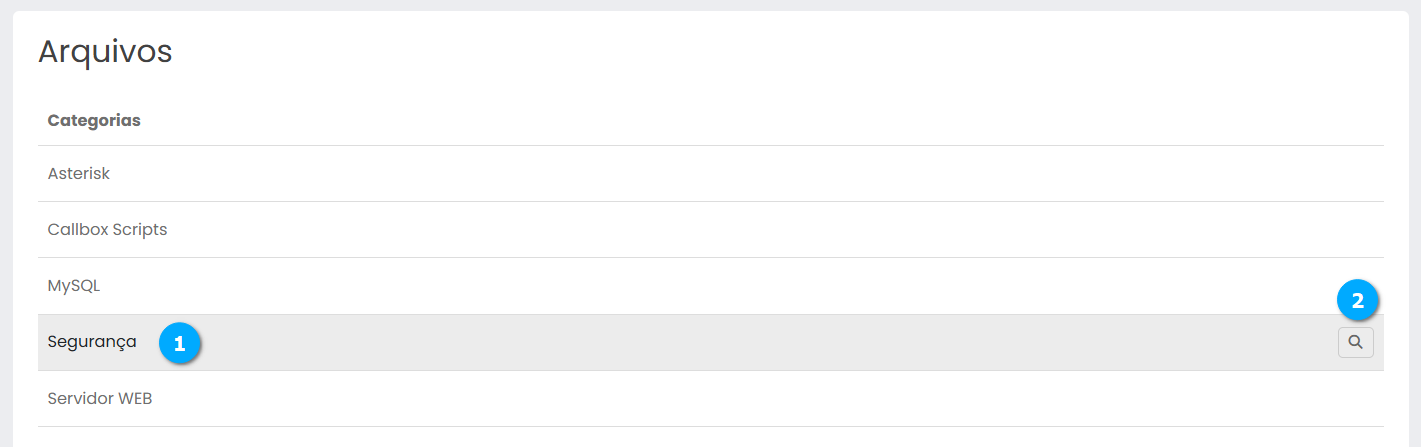Click the blue badge numbered 2

(x=1357, y=300)
